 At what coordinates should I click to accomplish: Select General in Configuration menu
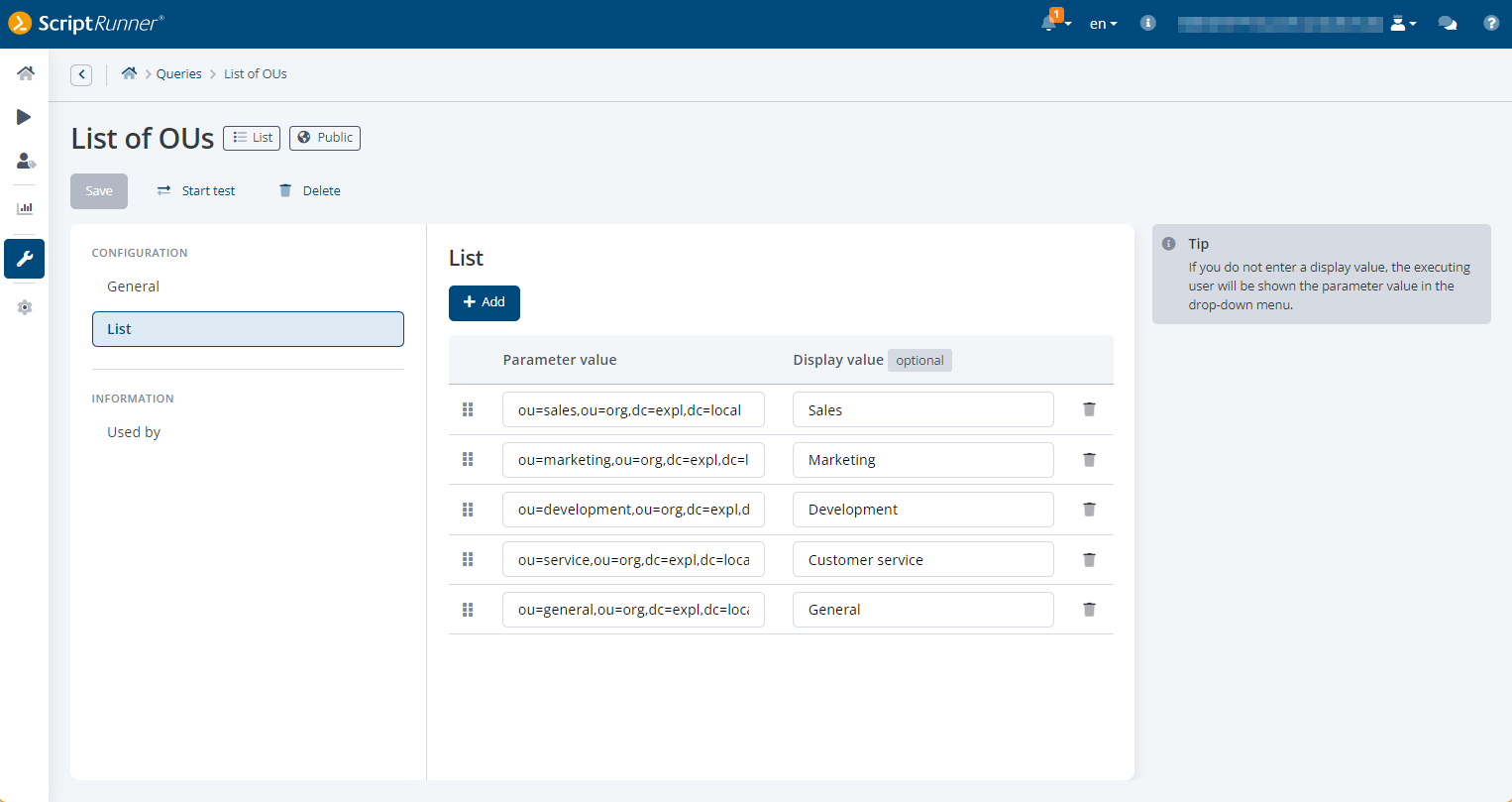click(248, 286)
